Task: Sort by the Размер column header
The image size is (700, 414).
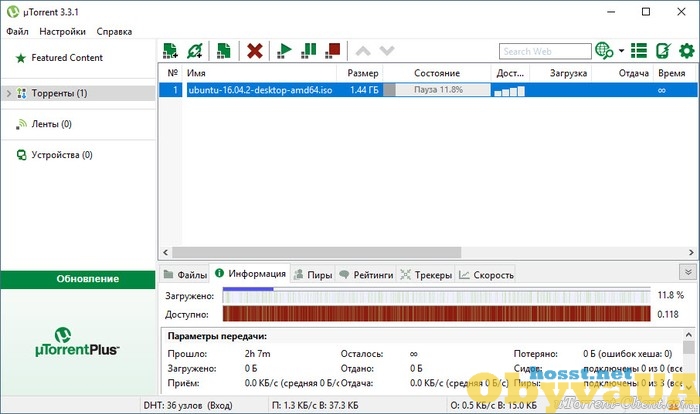Action: 360,73
